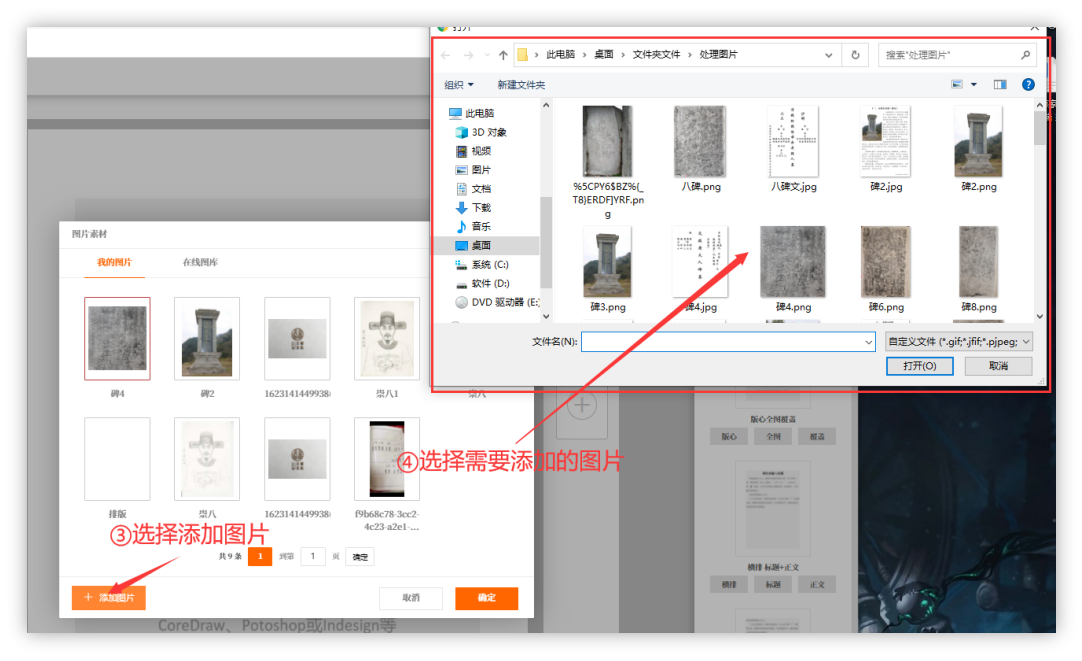
Task: Confirm with the orange 确定 button
Action: (x=486, y=598)
